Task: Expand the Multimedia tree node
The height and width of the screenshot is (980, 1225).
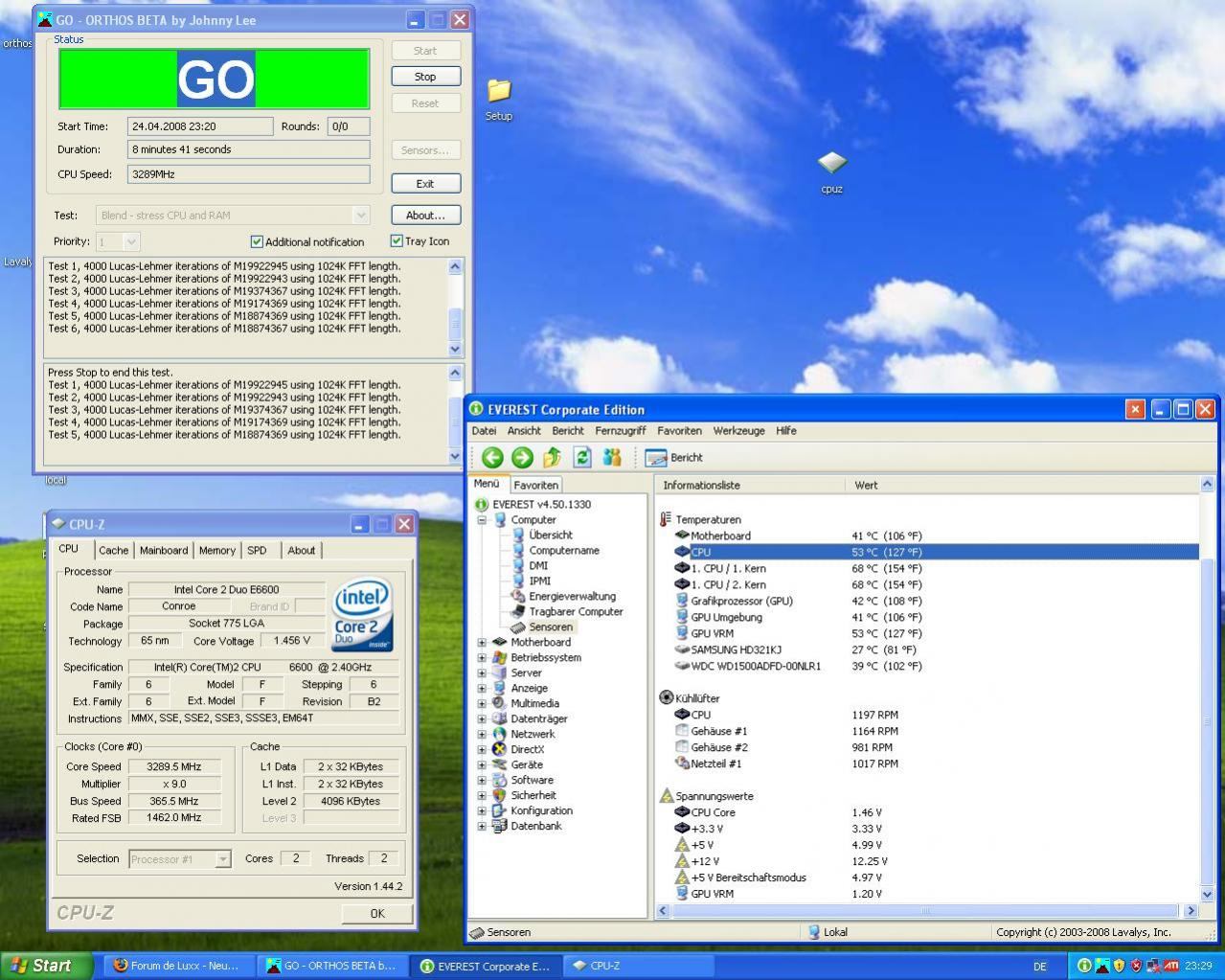Action: [482, 703]
